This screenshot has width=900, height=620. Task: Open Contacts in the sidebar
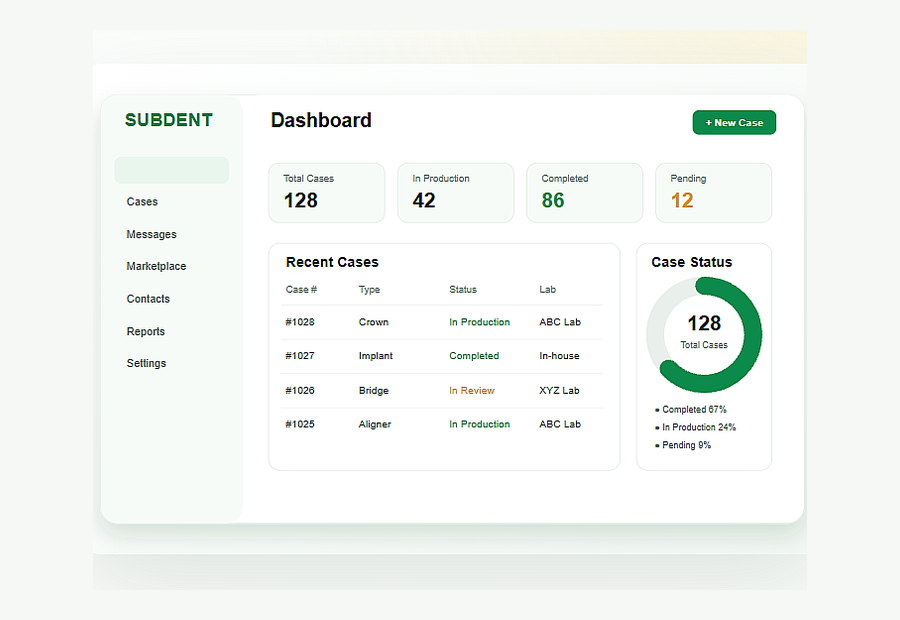pyautogui.click(x=148, y=299)
